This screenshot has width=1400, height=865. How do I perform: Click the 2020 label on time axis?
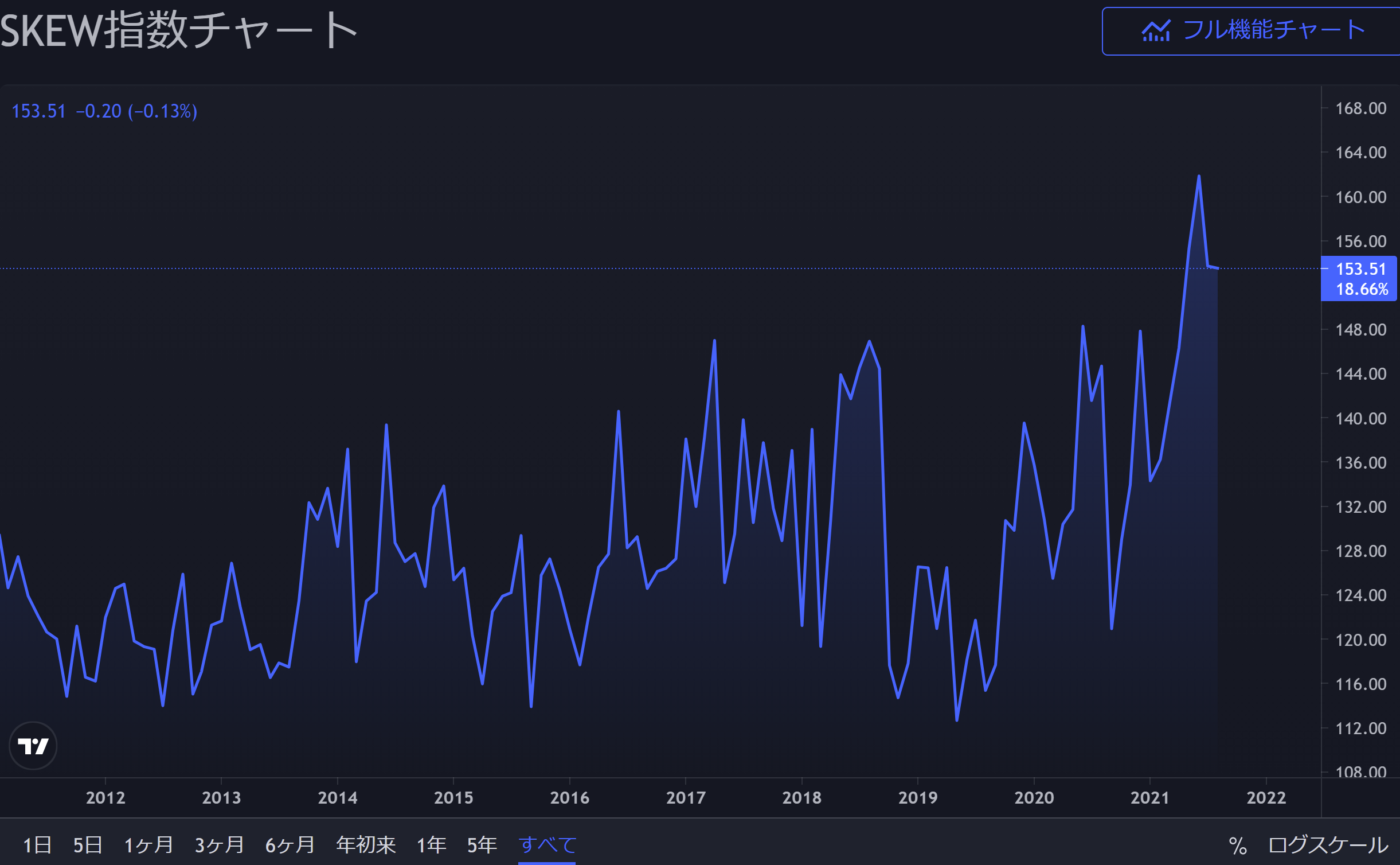pyautogui.click(x=1034, y=797)
